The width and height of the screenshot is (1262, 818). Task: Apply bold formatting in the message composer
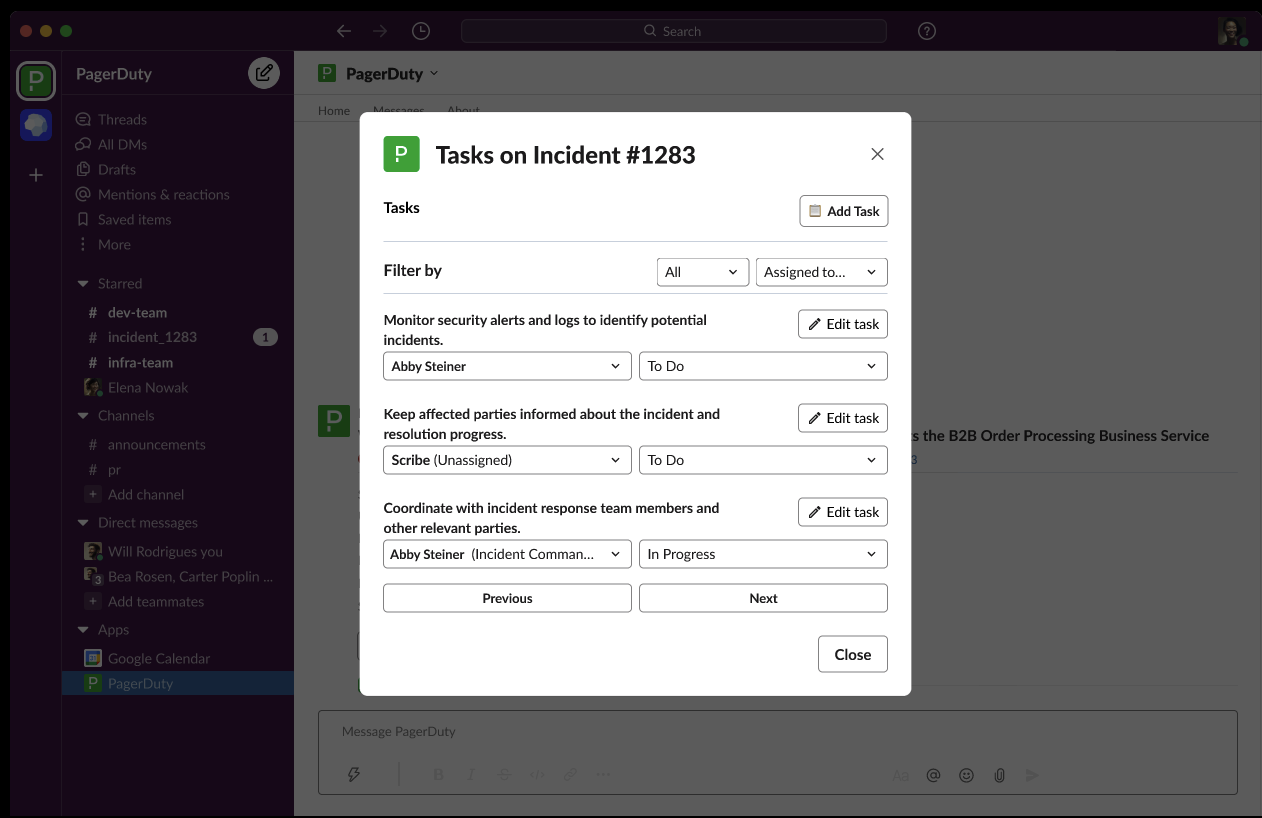437,774
